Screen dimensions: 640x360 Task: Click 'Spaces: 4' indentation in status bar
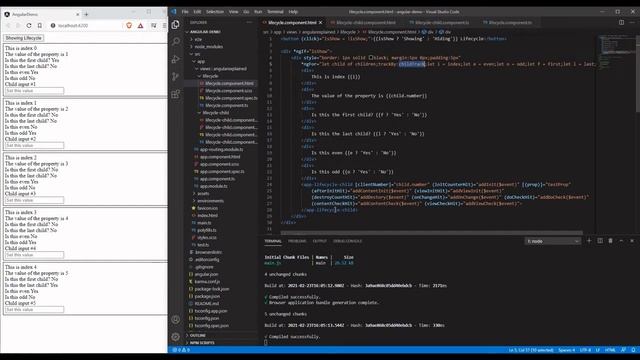[567, 350]
